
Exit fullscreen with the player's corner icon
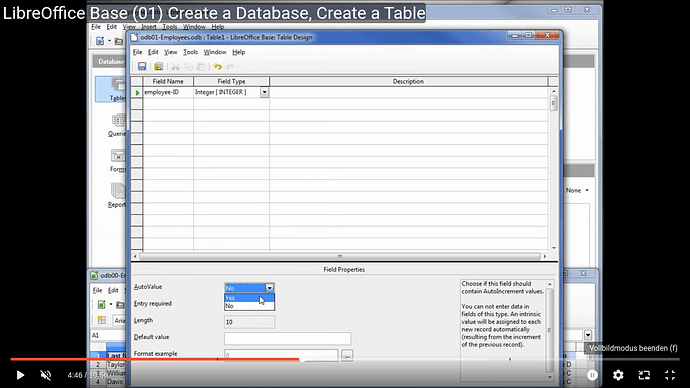tap(670, 375)
